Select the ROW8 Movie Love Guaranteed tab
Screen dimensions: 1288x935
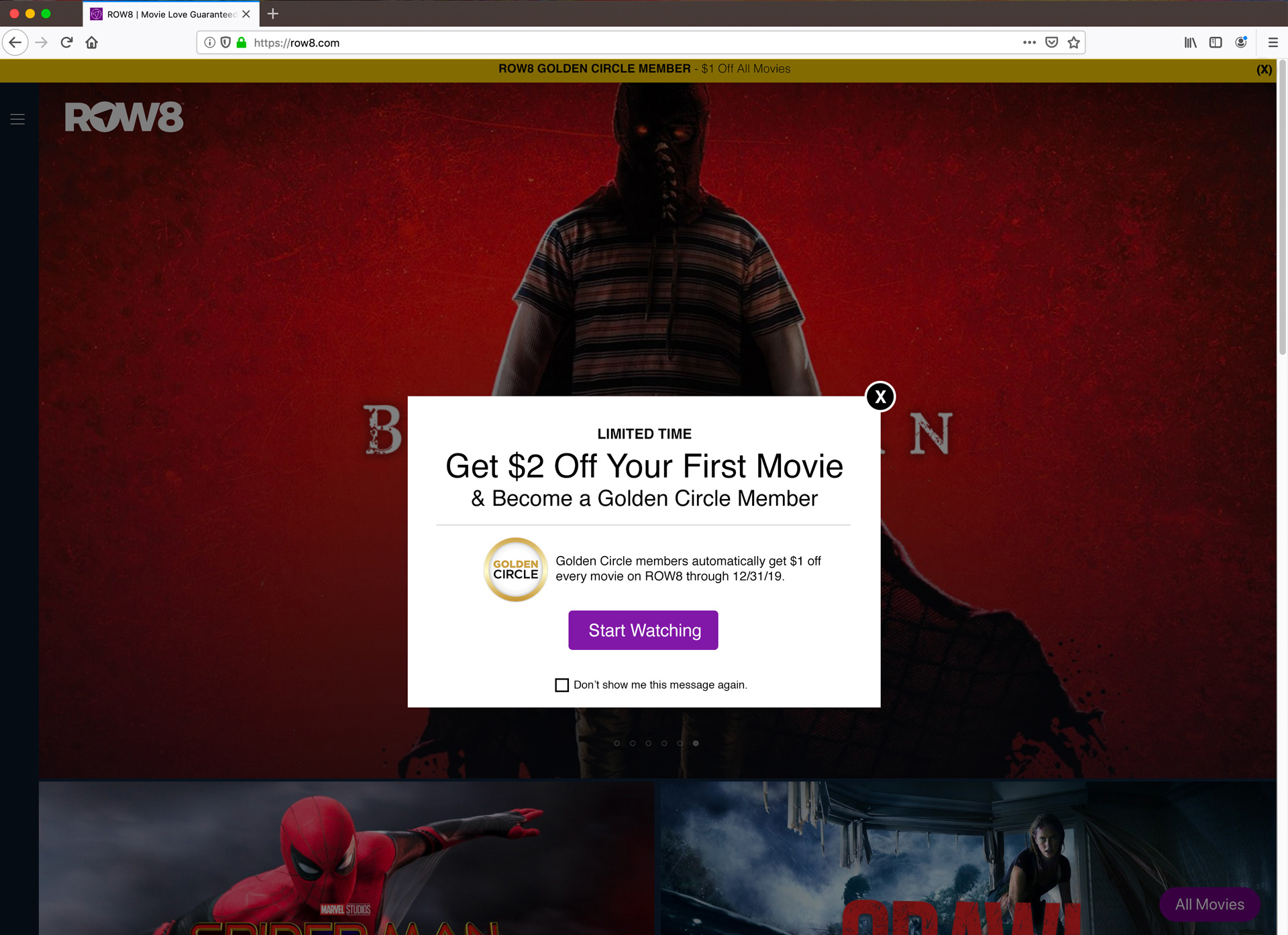click(171, 14)
